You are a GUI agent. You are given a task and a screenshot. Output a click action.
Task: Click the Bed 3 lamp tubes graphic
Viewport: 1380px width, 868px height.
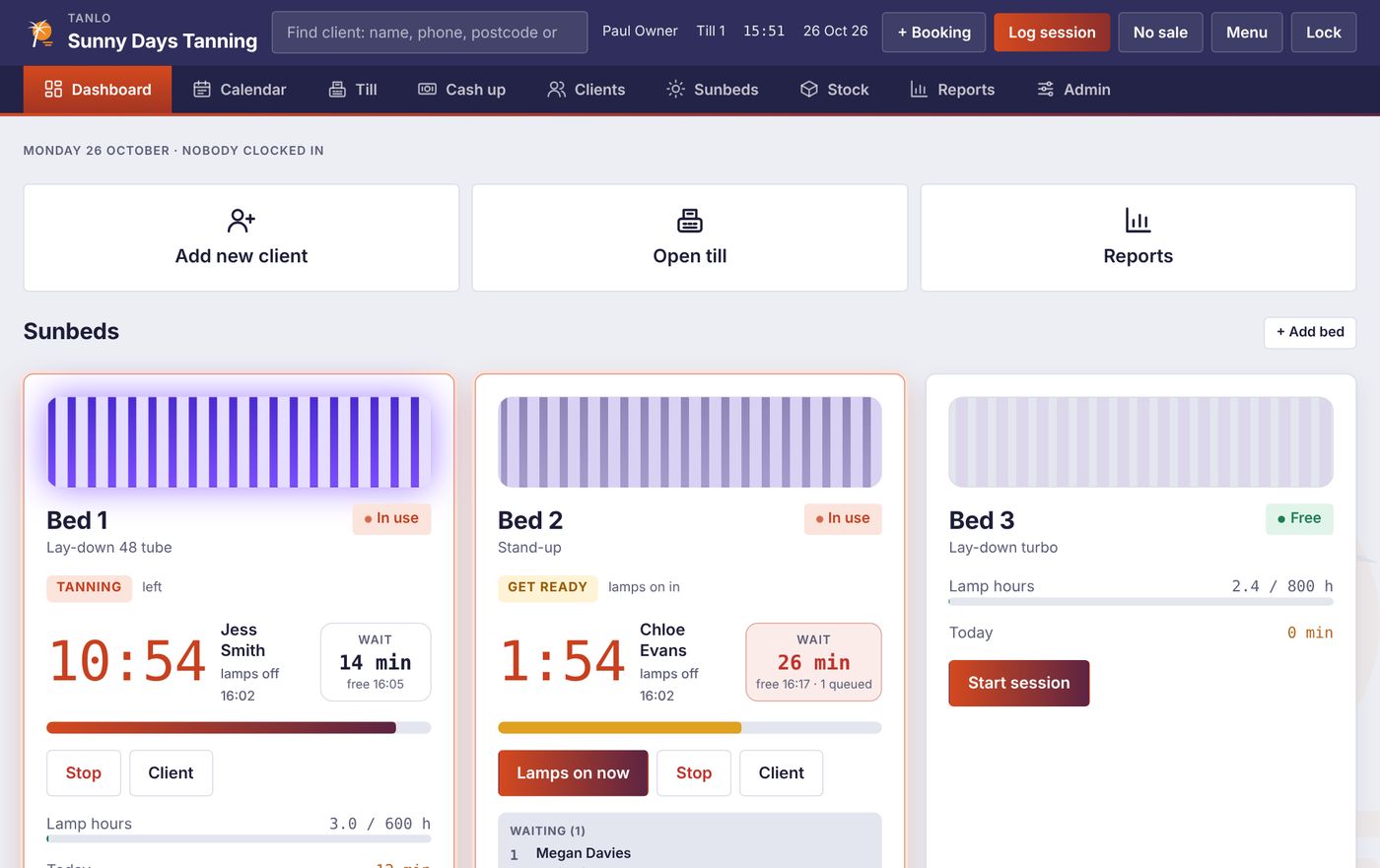(1141, 442)
